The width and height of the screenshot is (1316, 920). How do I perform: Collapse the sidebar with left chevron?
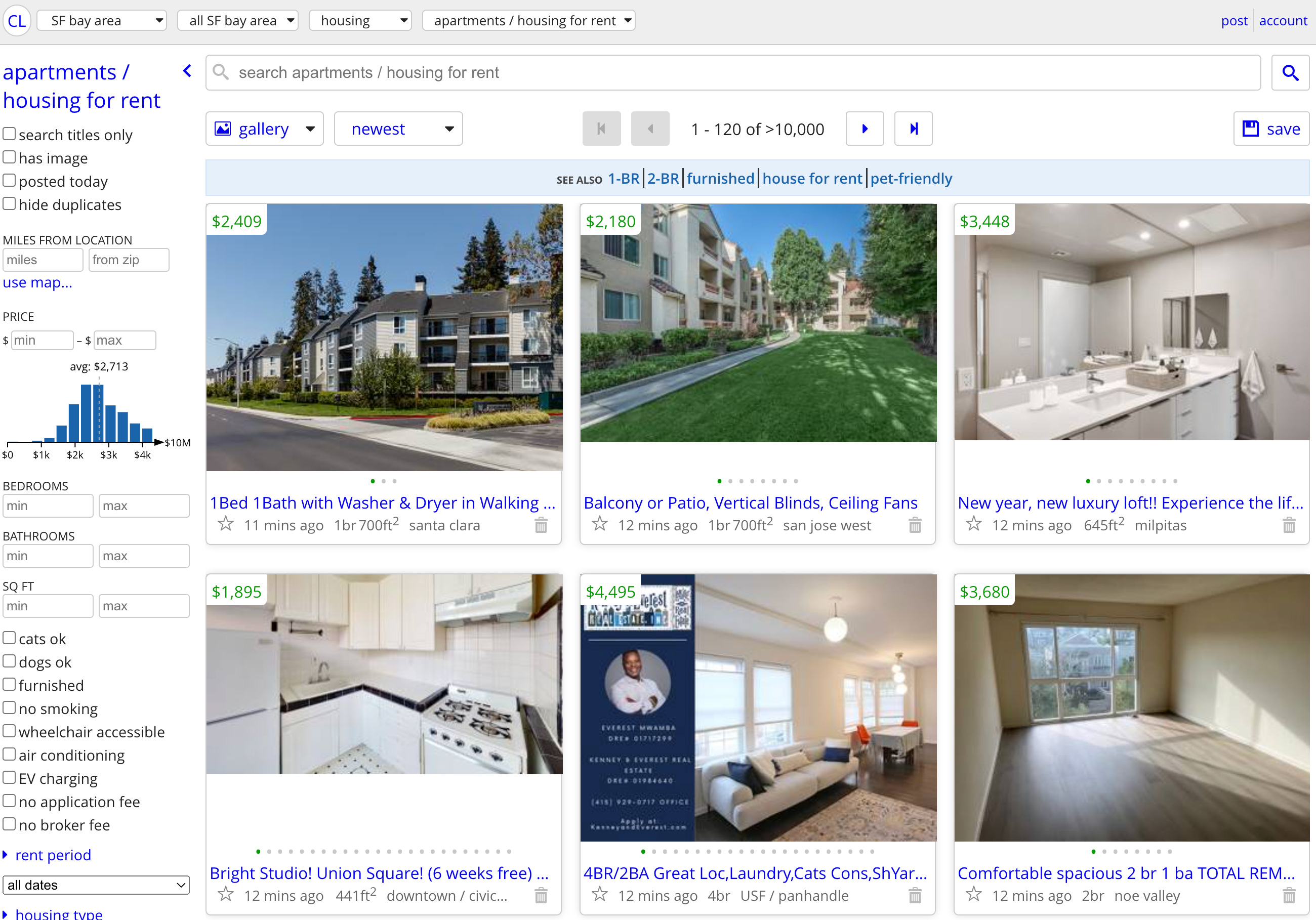click(187, 71)
